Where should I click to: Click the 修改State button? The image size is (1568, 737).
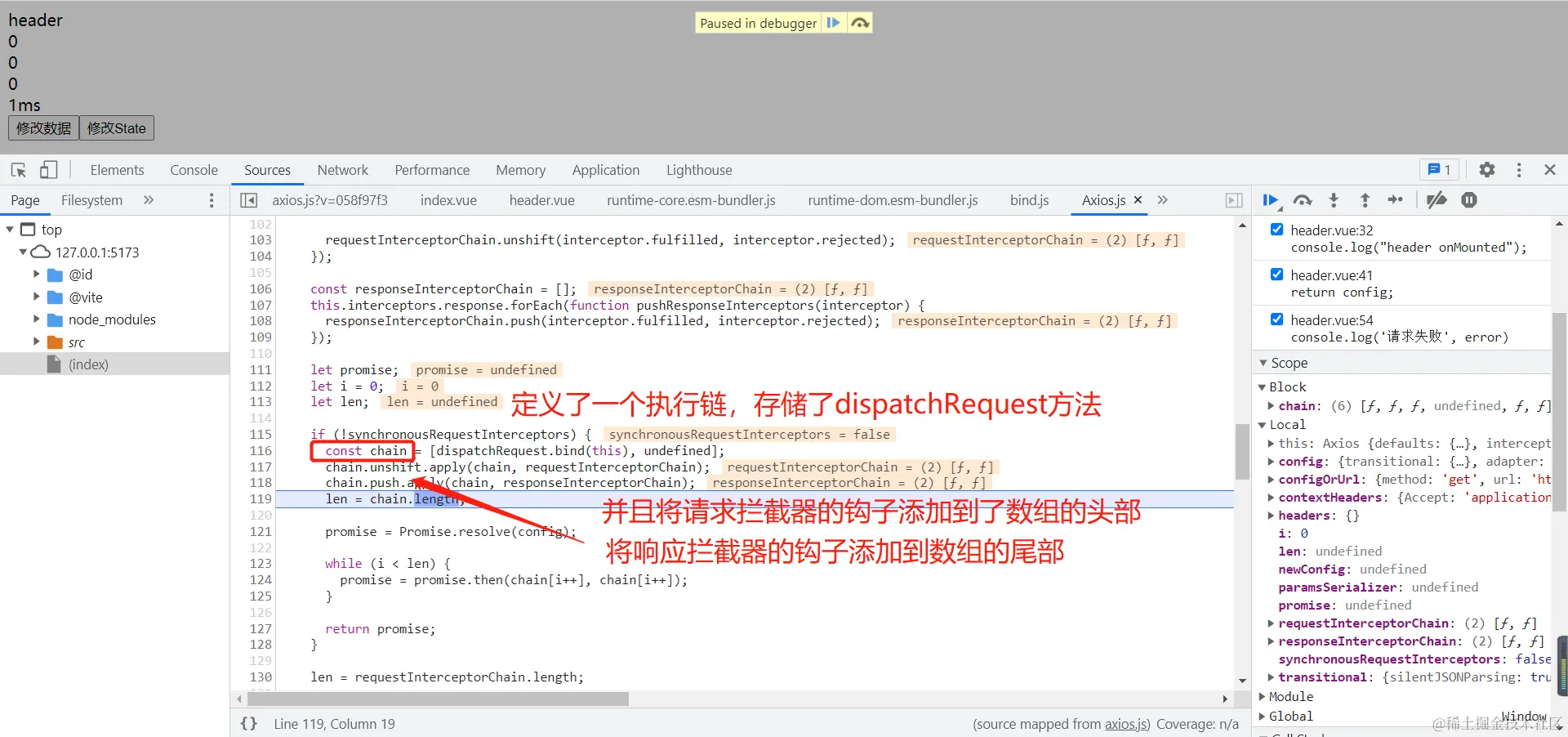pos(117,128)
